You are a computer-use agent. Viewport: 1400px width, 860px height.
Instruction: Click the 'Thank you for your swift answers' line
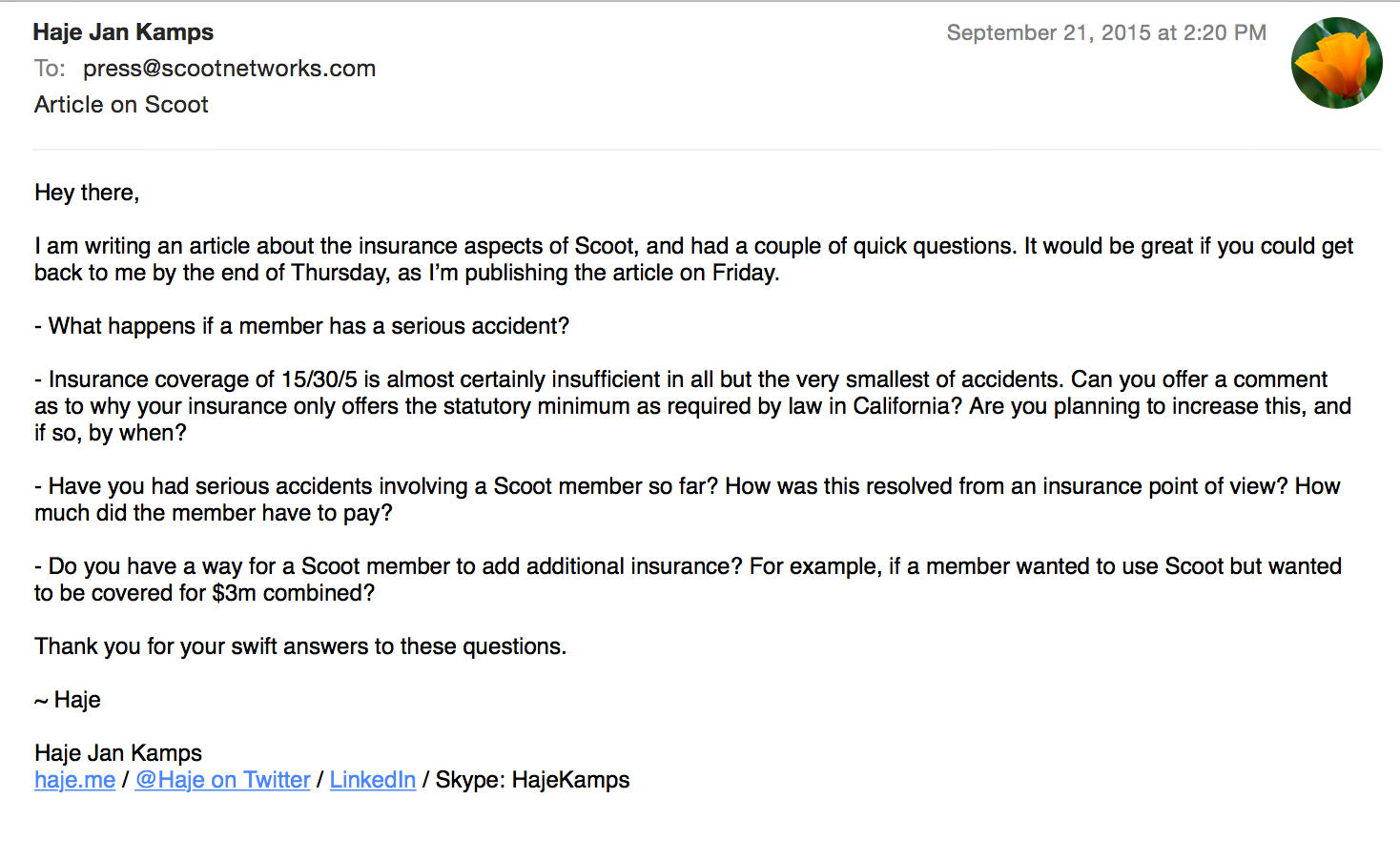(300, 646)
